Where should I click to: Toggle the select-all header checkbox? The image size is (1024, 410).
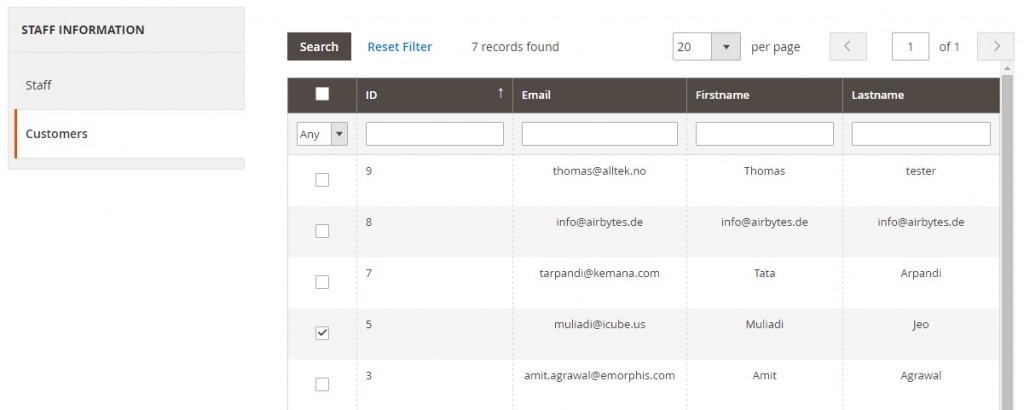coord(322,94)
